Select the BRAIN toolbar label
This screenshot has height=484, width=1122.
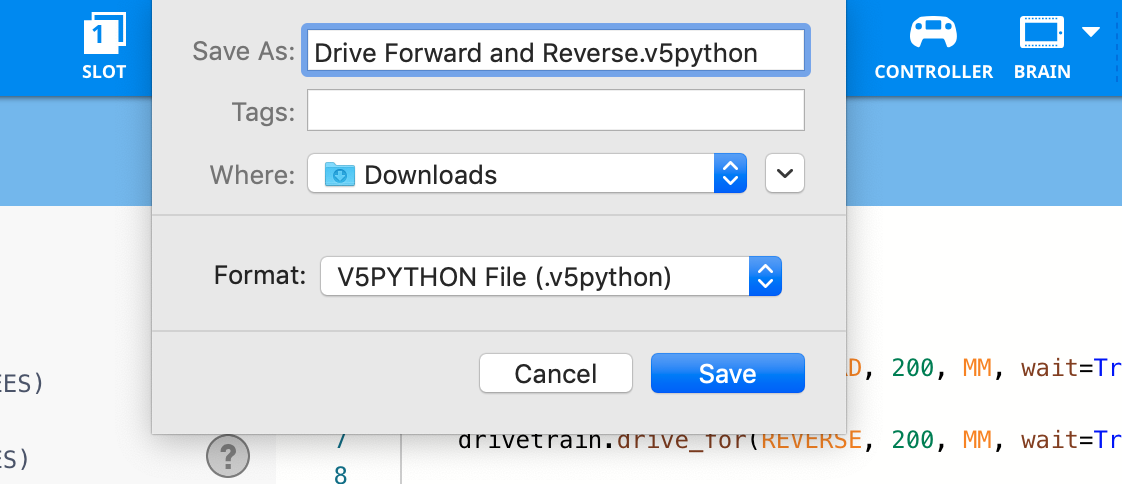tap(1042, 72)
